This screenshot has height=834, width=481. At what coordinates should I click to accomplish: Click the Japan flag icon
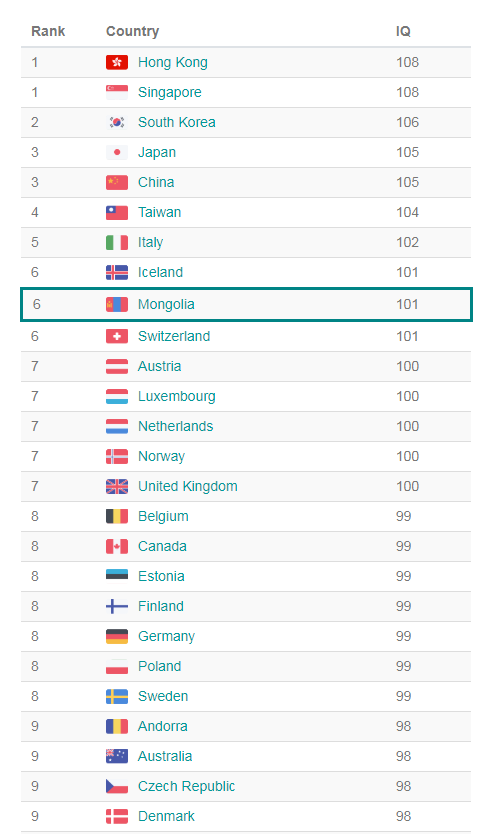pos(117,152)
